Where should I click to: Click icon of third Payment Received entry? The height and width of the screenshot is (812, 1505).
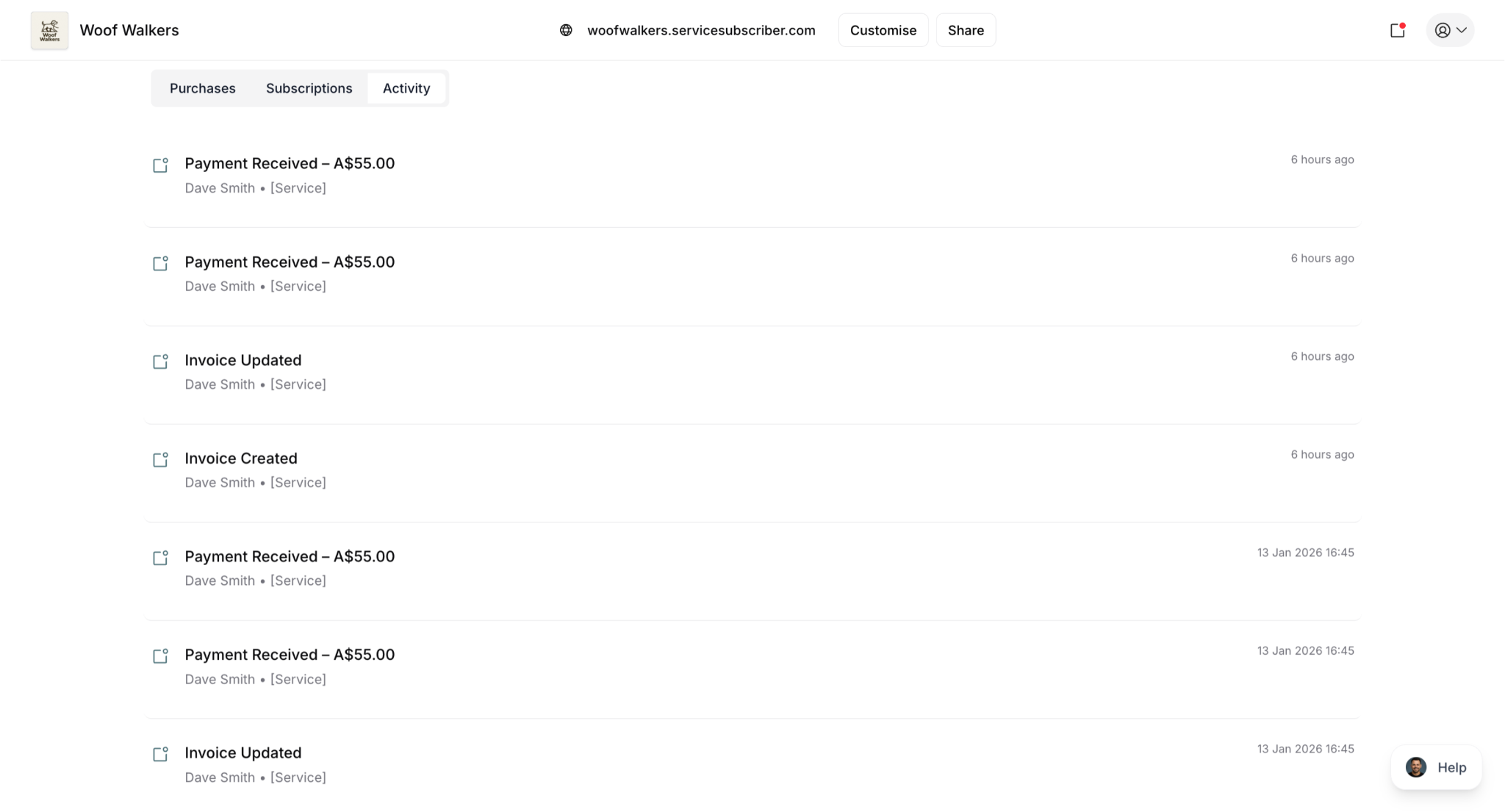(160, 558)
